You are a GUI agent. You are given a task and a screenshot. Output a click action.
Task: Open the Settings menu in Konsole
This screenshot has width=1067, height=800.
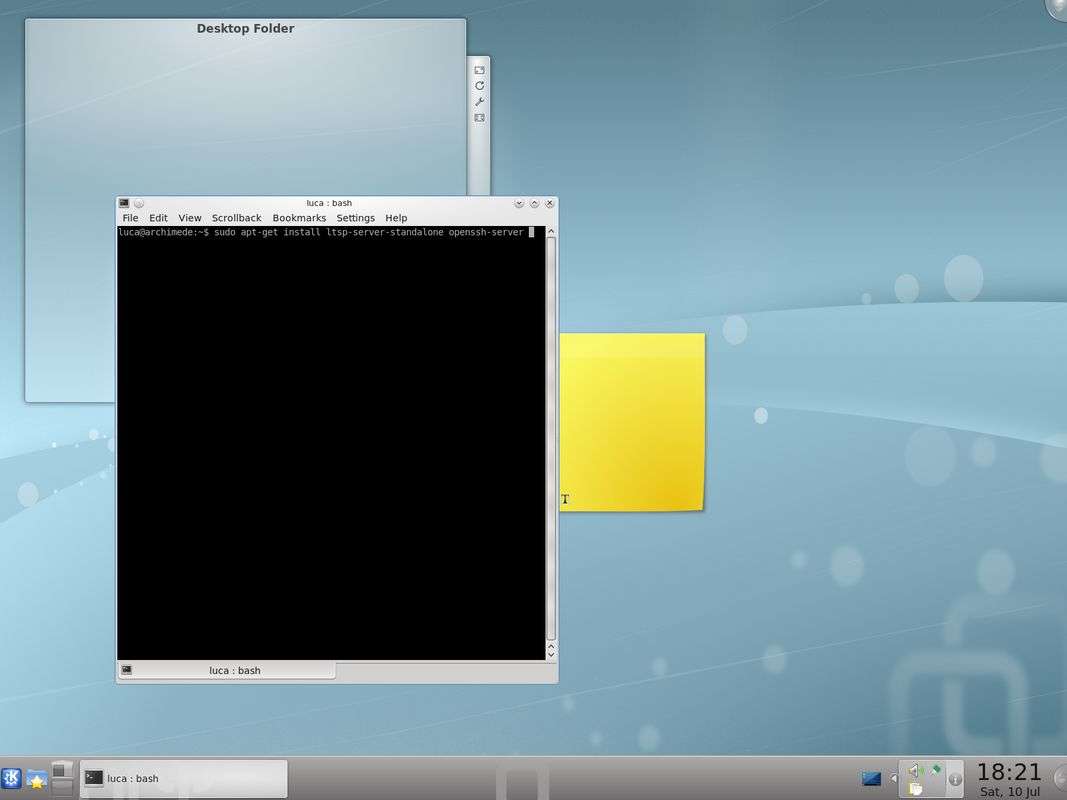coord(355,218)
